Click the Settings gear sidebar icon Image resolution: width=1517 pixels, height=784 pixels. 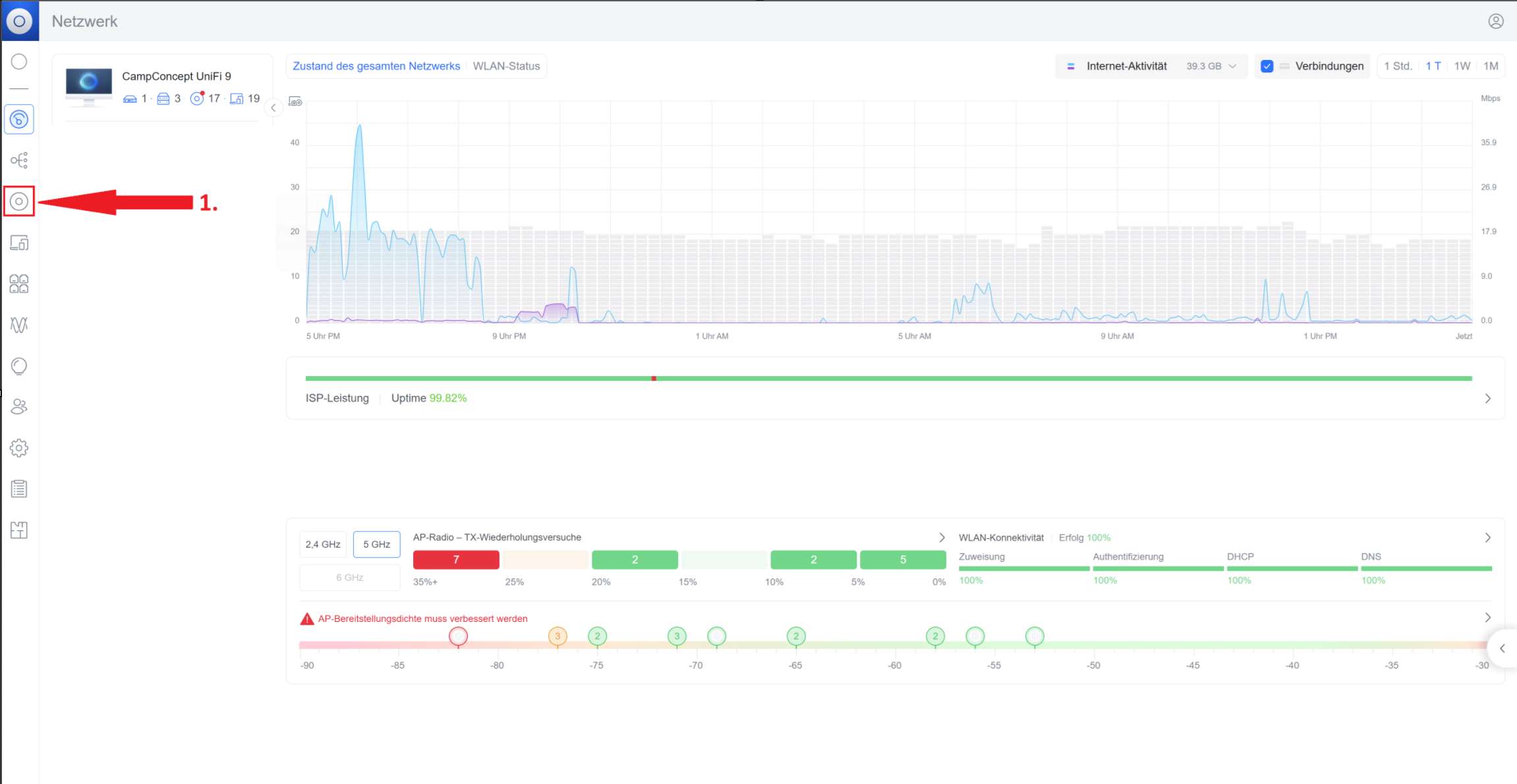[19, 448]
